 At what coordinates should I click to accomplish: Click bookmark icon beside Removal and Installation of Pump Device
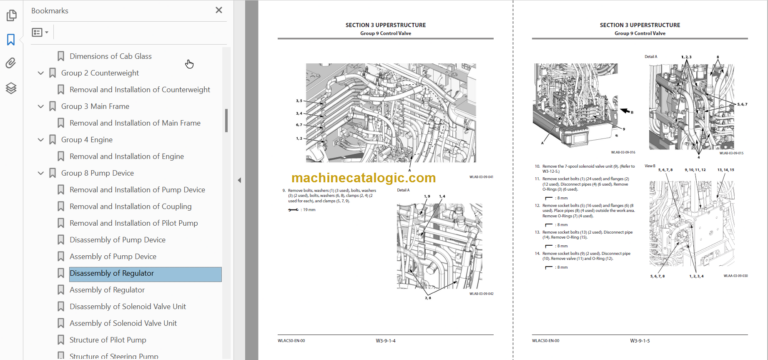pos(61,190)
